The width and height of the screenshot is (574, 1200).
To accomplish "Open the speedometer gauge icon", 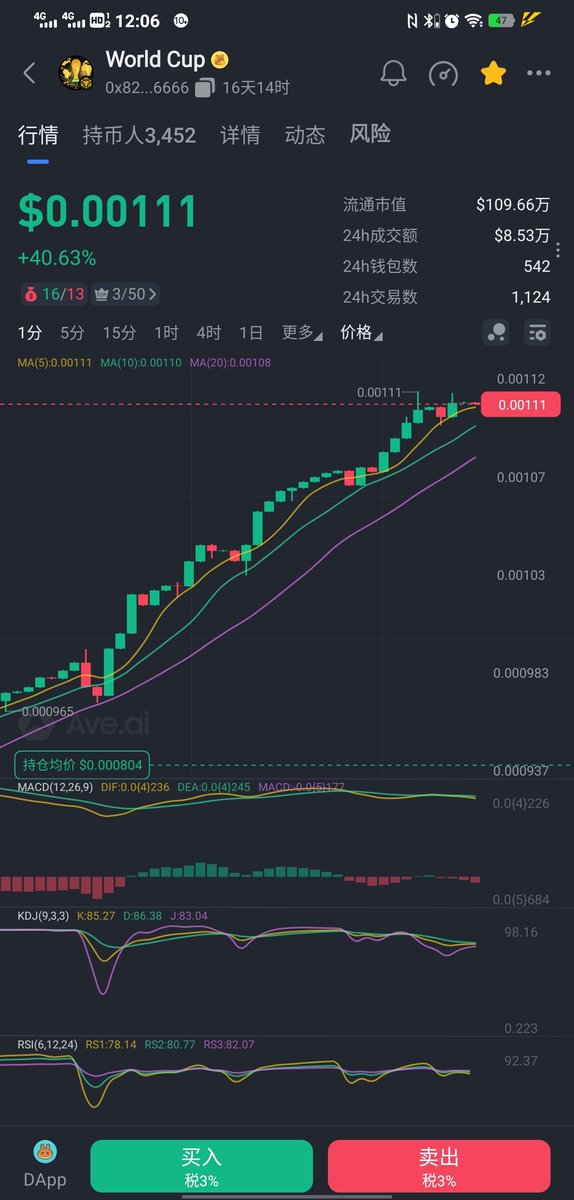I will pyautogui.click(x=443, y=74).
